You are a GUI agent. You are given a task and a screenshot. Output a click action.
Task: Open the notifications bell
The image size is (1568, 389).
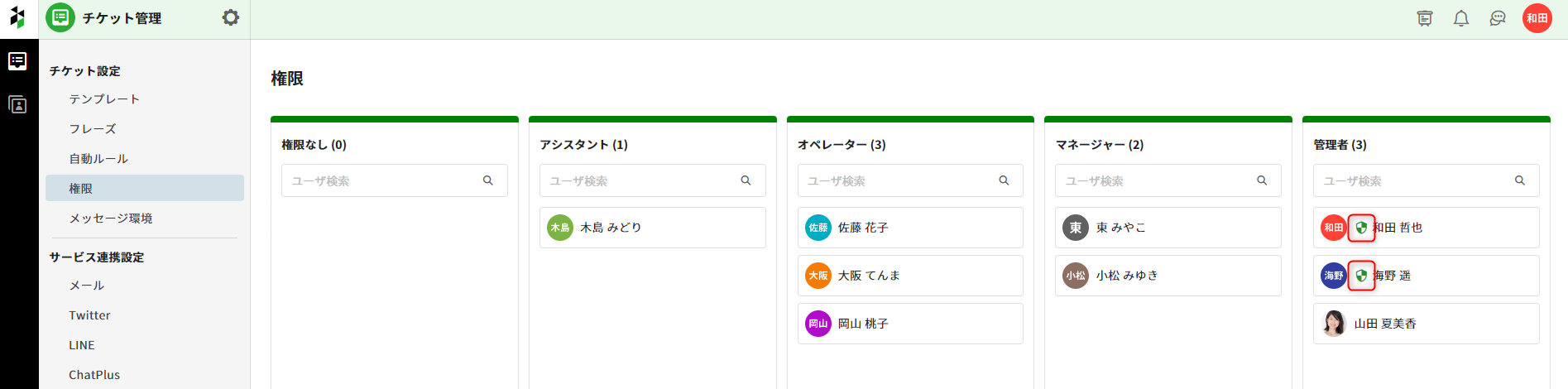[1461, 18]
